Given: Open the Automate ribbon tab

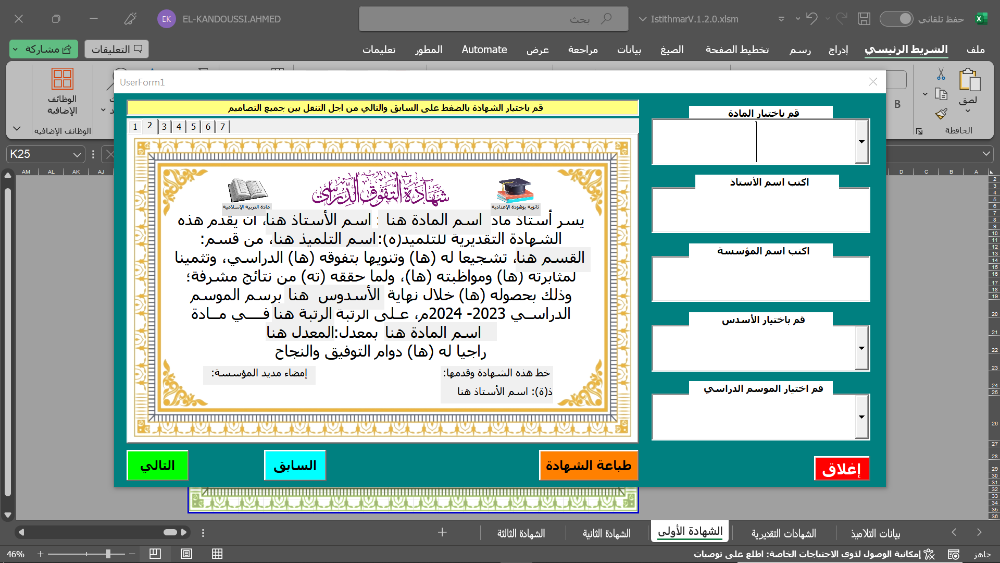Looking at the screenshot, I should (x=484, y=49).
